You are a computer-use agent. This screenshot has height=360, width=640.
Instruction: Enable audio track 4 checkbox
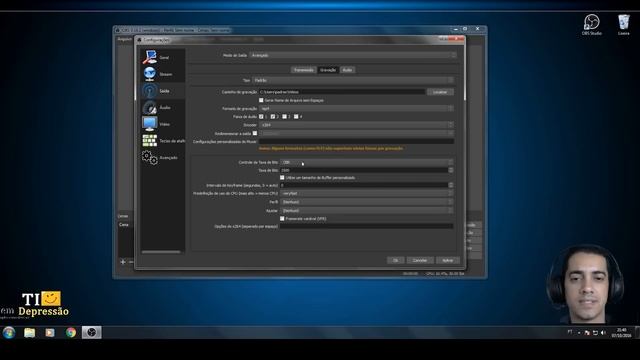coord(296,117)
